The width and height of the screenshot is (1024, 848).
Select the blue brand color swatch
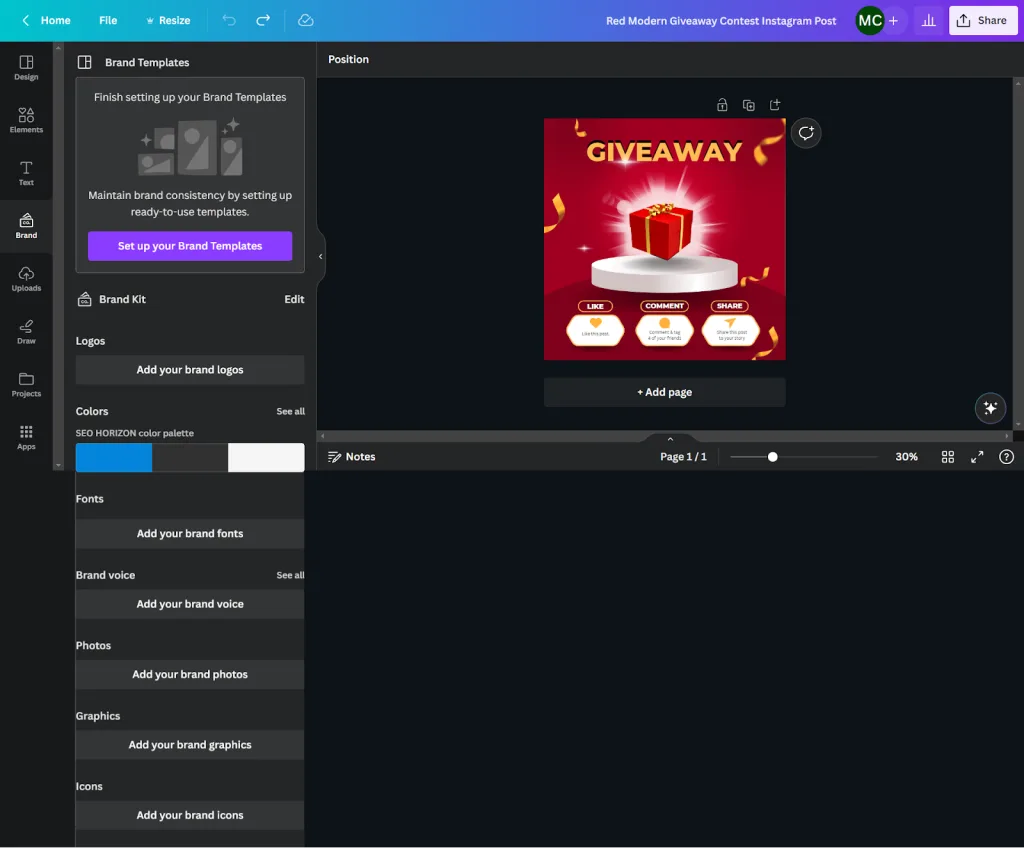[114, 458]
